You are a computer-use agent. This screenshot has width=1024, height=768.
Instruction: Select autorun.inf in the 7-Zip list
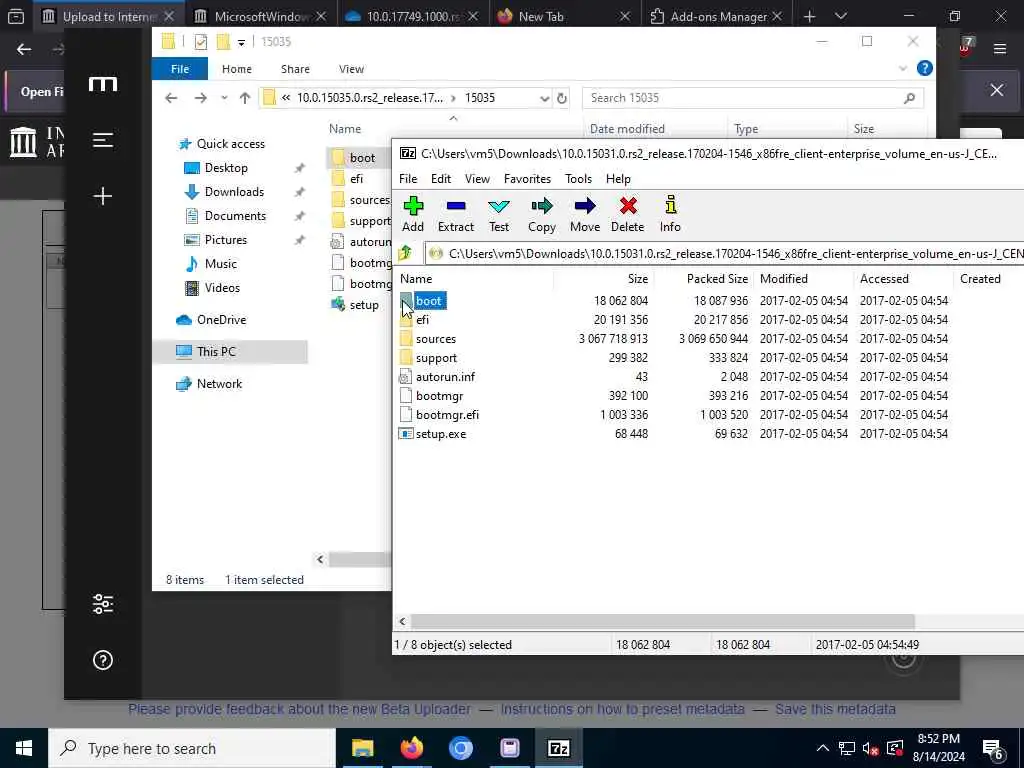(x=445, y=377)
